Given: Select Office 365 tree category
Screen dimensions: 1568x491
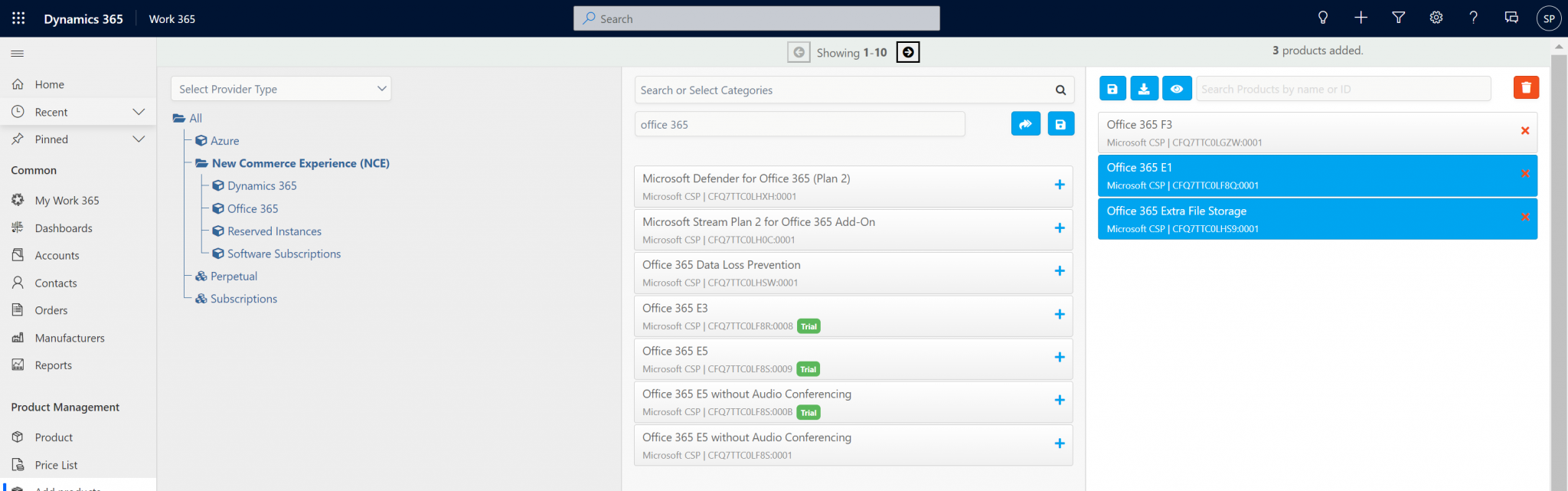Looking at the screenshot, I should [246, 209].
